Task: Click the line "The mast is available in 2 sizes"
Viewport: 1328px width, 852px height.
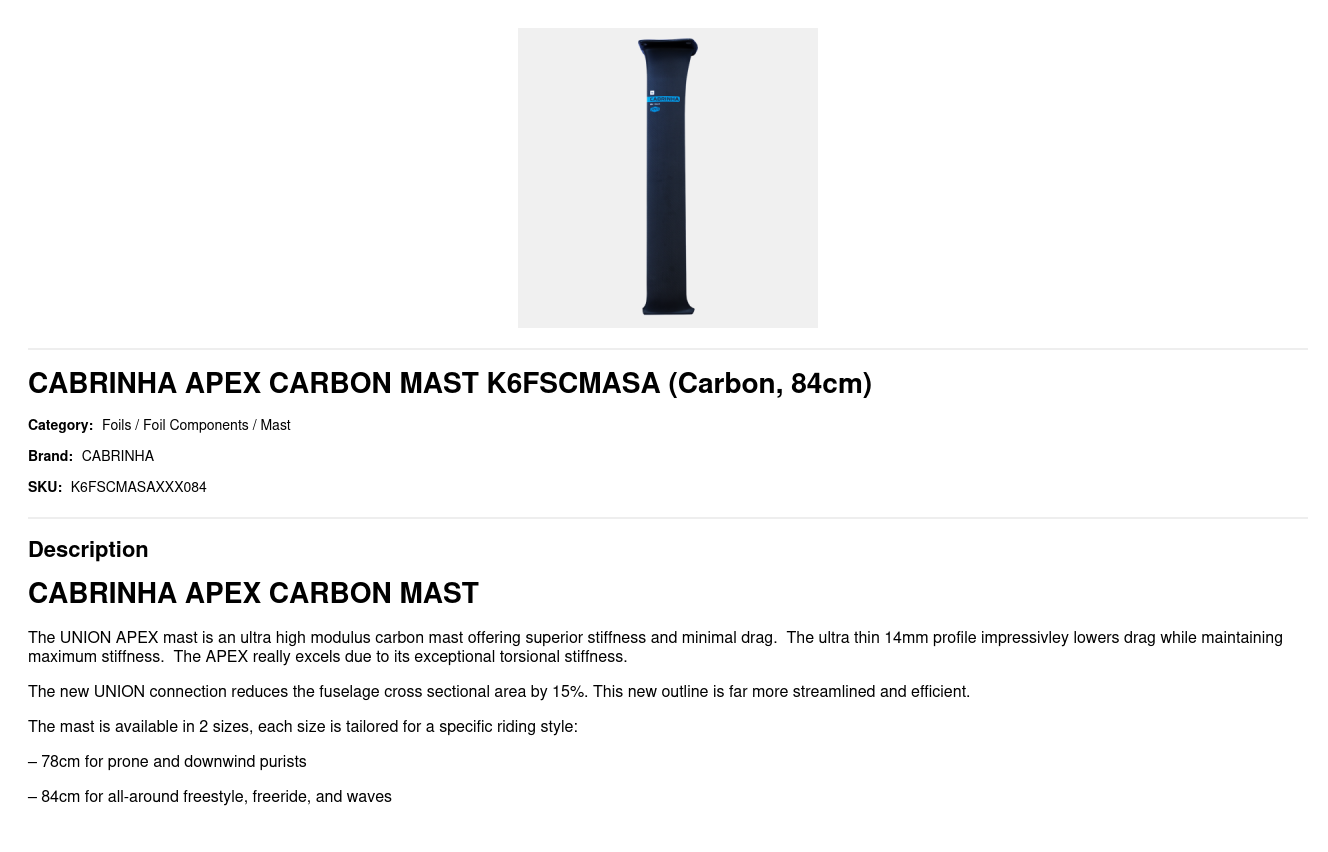Action: coord(302,726)
